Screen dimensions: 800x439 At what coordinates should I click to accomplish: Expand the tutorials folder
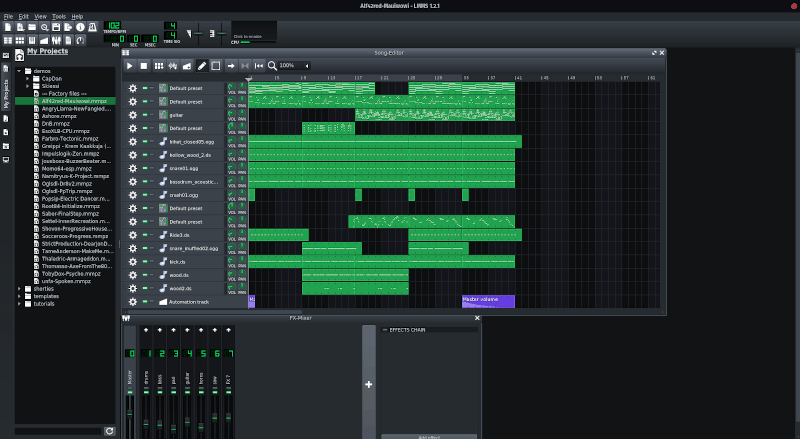[x=19, y=304]
